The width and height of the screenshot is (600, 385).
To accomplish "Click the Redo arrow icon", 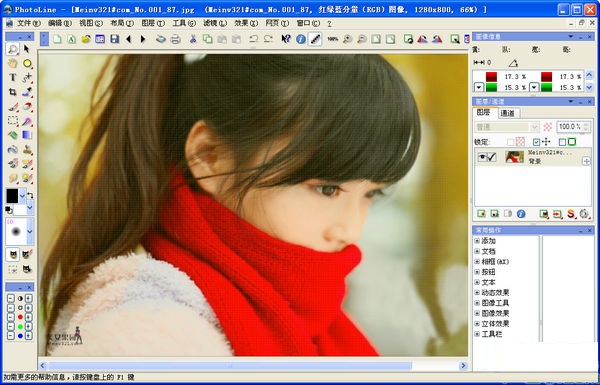I will pos(268,39).
